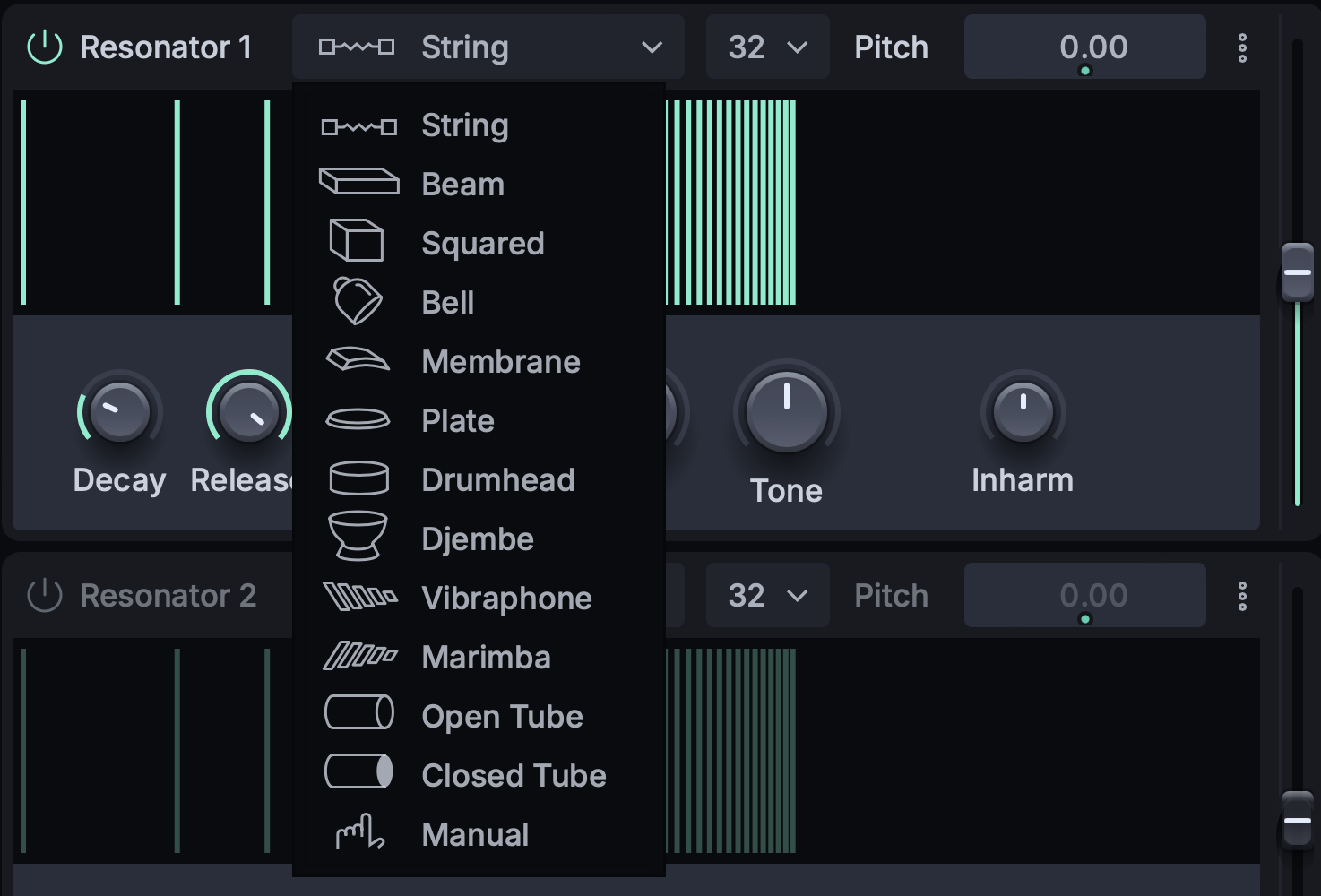1321x896 pixels.
Task: Click Resonator 1 level fader handle
Action: 1297,272
